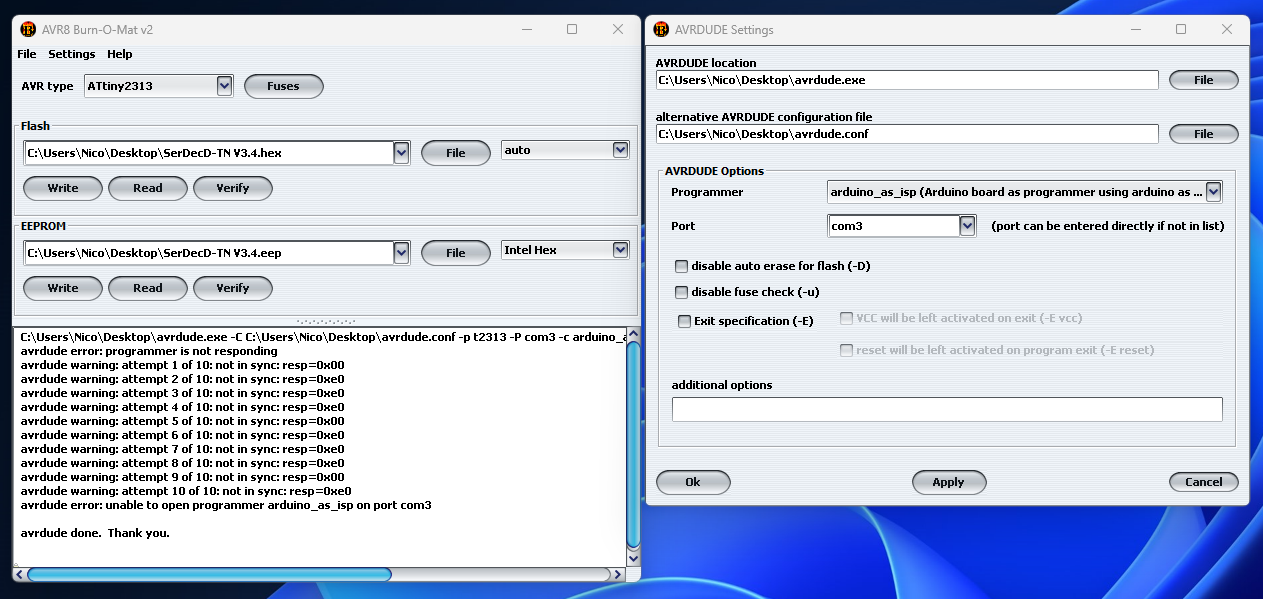Expand the Port com3 dropdown
Image resolution: width=1263 pixels, height=599 pixels.
[967, 226]
